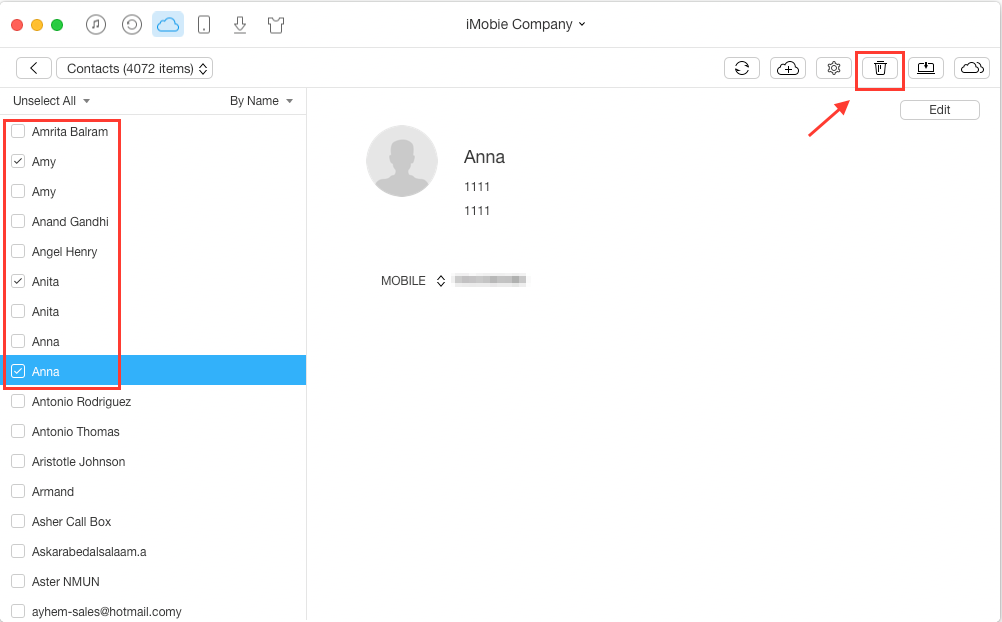Open the iMobie Company account dropdown

click(x=525, y=24)
